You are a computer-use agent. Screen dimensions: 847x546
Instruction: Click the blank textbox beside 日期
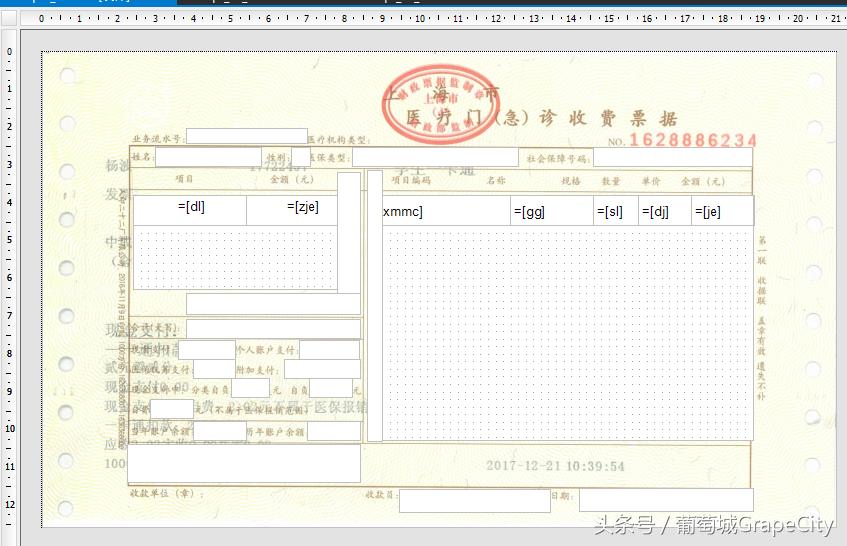tap(666, 500)
